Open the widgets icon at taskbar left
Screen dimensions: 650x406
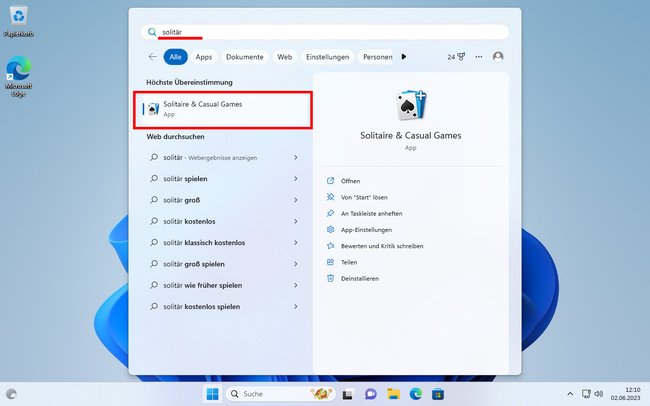[x=12, y=394]
